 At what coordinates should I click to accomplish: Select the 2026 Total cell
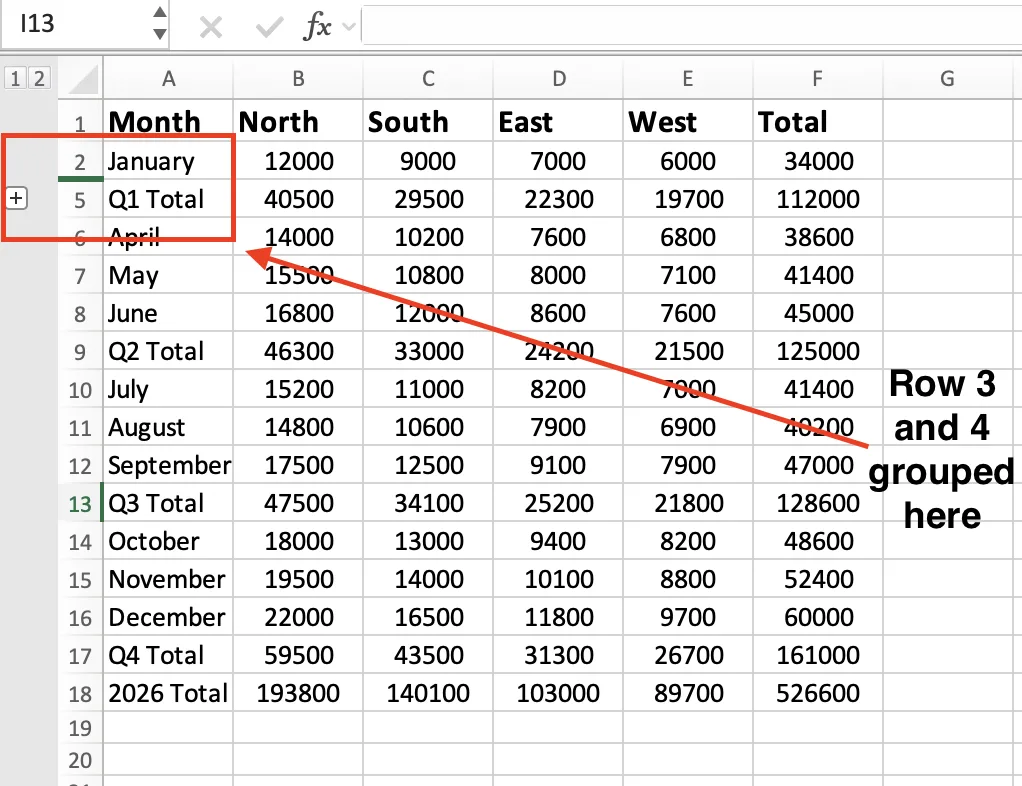point(168,693)
